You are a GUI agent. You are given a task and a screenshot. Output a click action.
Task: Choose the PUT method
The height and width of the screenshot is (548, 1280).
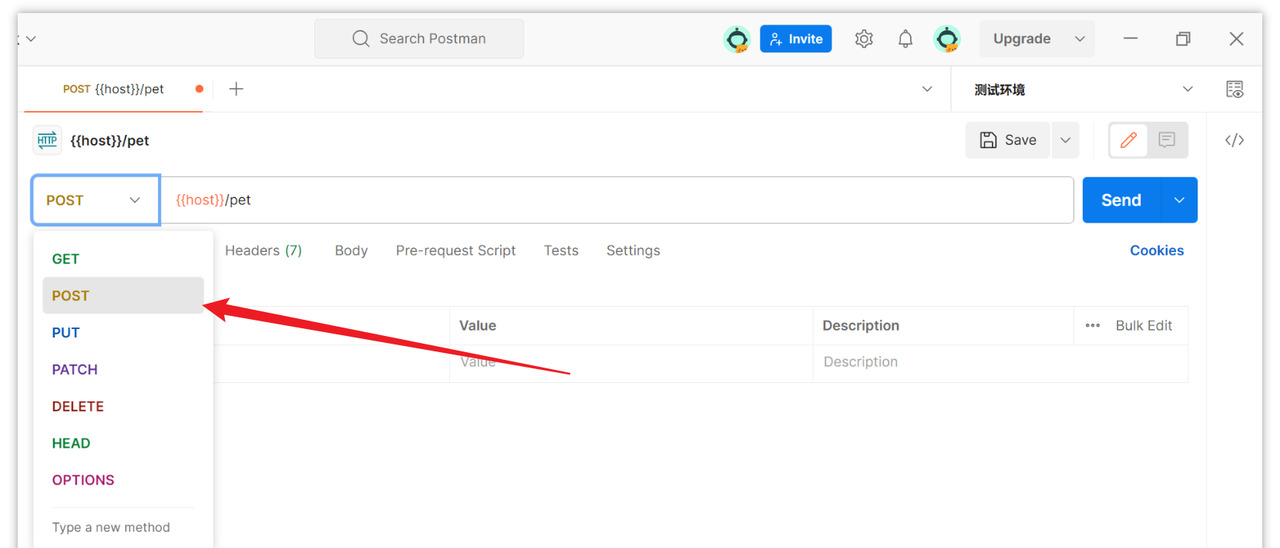point(123,332)
